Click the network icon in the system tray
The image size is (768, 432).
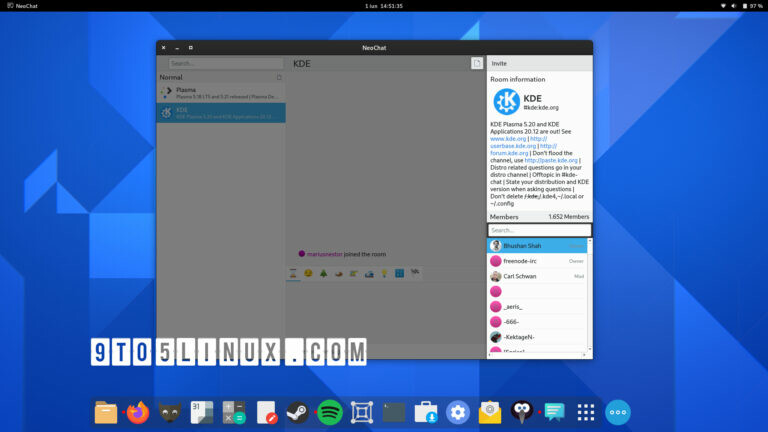pos(723,6)
